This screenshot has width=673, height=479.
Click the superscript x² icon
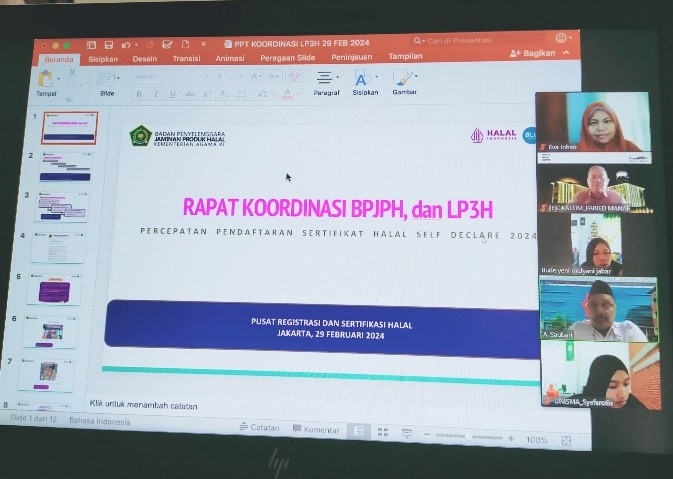click(x=207, y=94)
